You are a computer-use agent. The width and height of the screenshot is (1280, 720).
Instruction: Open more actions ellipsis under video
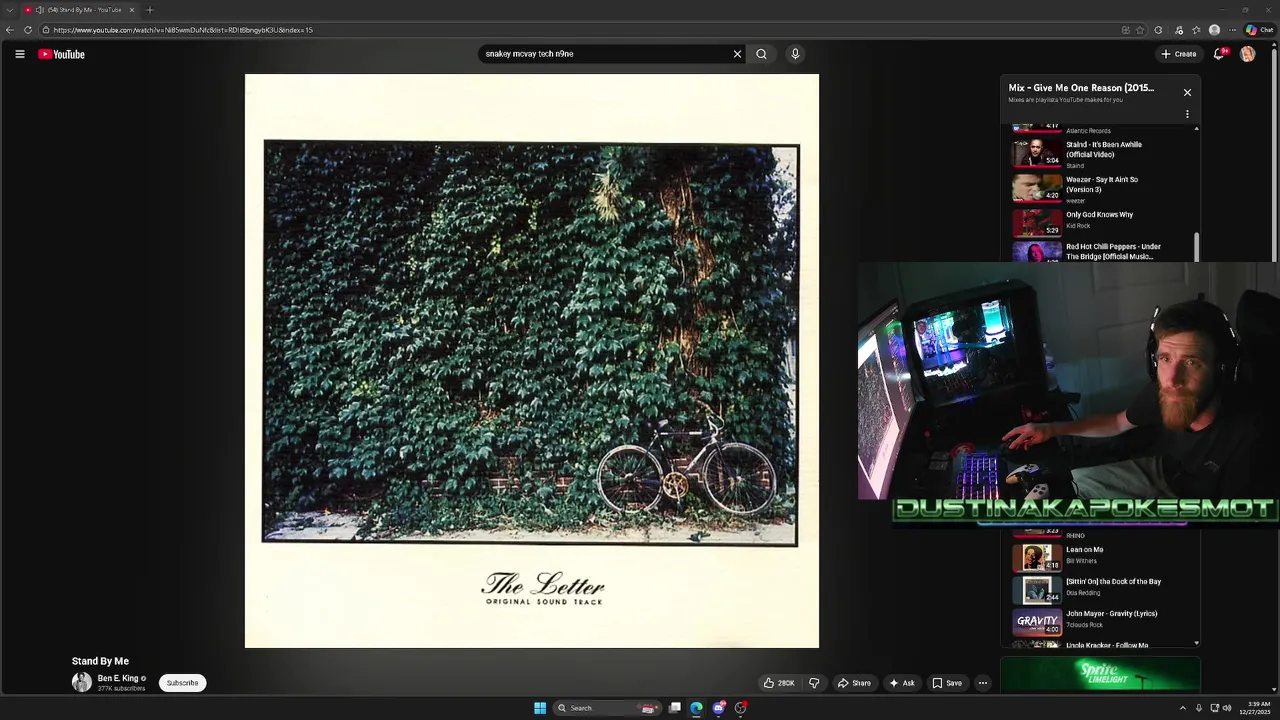coord(982,683)
